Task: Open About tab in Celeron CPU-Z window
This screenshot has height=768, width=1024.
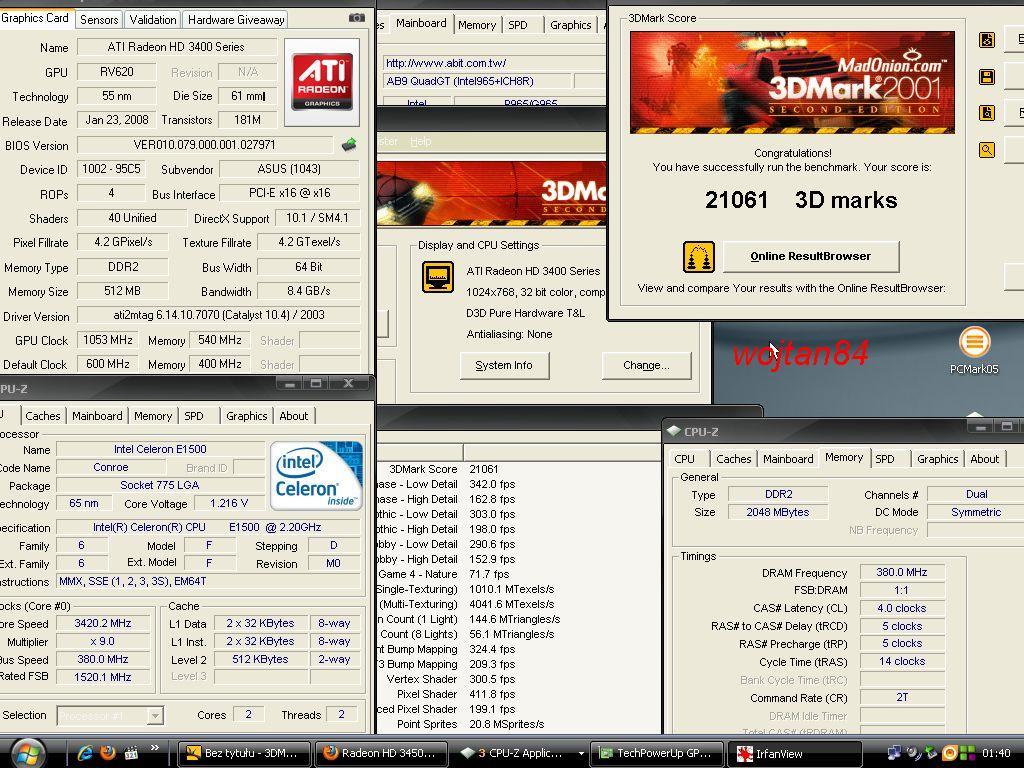Action: pos(294,416)
